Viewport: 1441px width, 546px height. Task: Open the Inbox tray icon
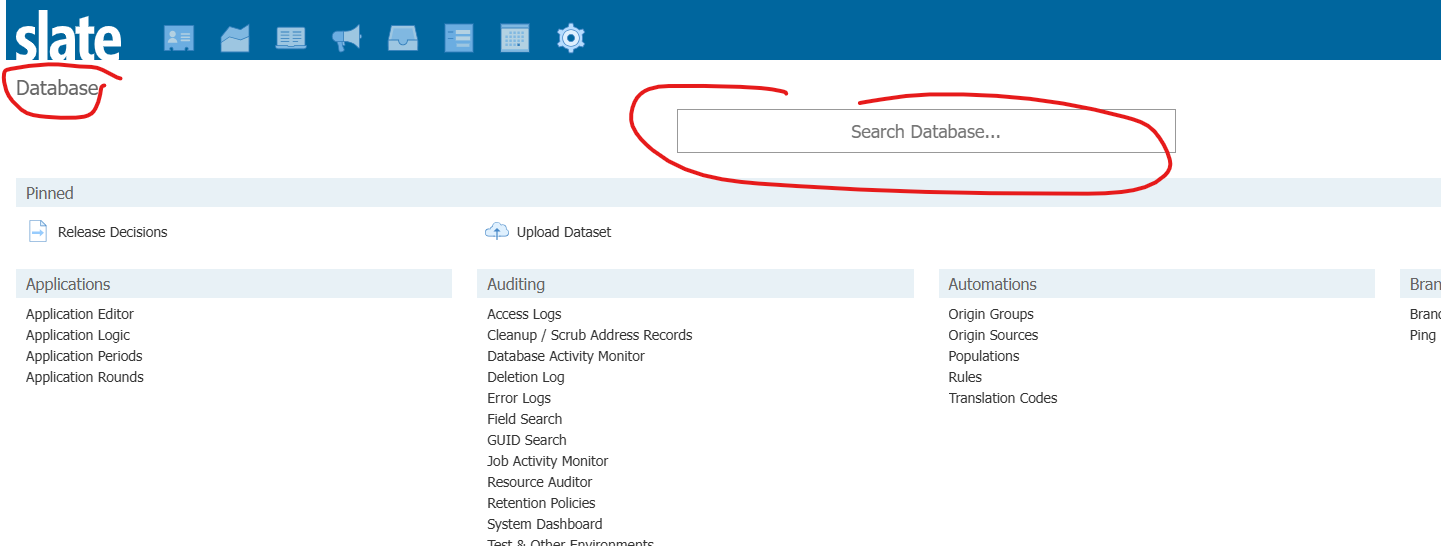tap(403, 39)
